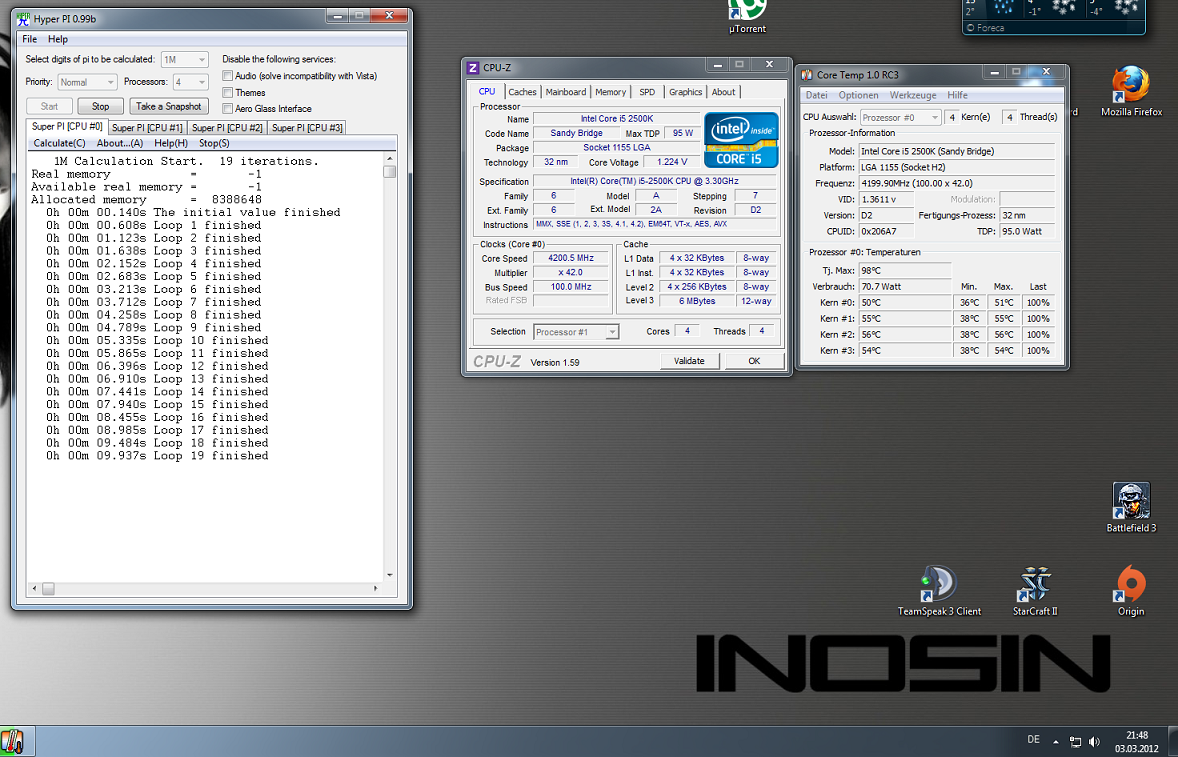The image size is (1178, 757).
Task: Toggle the Themes checkbox
Action: pyautogui.click(x=228, y=92)
